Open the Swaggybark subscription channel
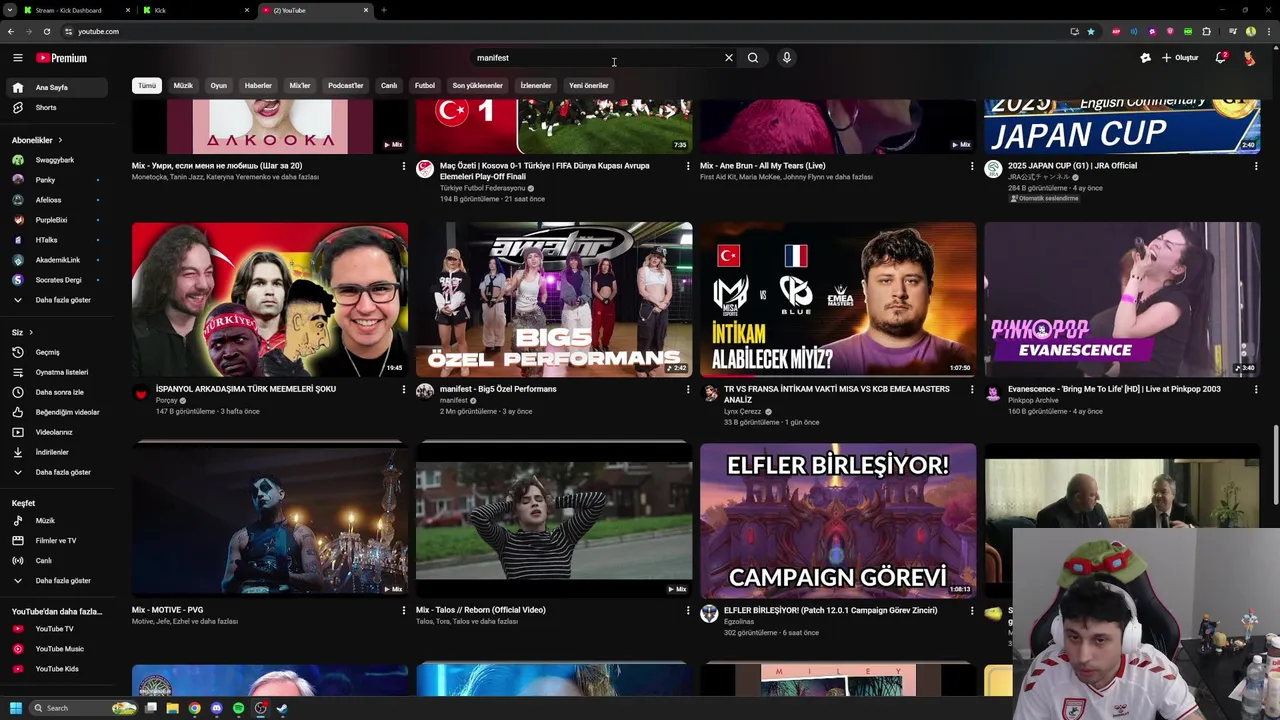The height and width of the screenshot is (720, 1280). coord(55,160)
